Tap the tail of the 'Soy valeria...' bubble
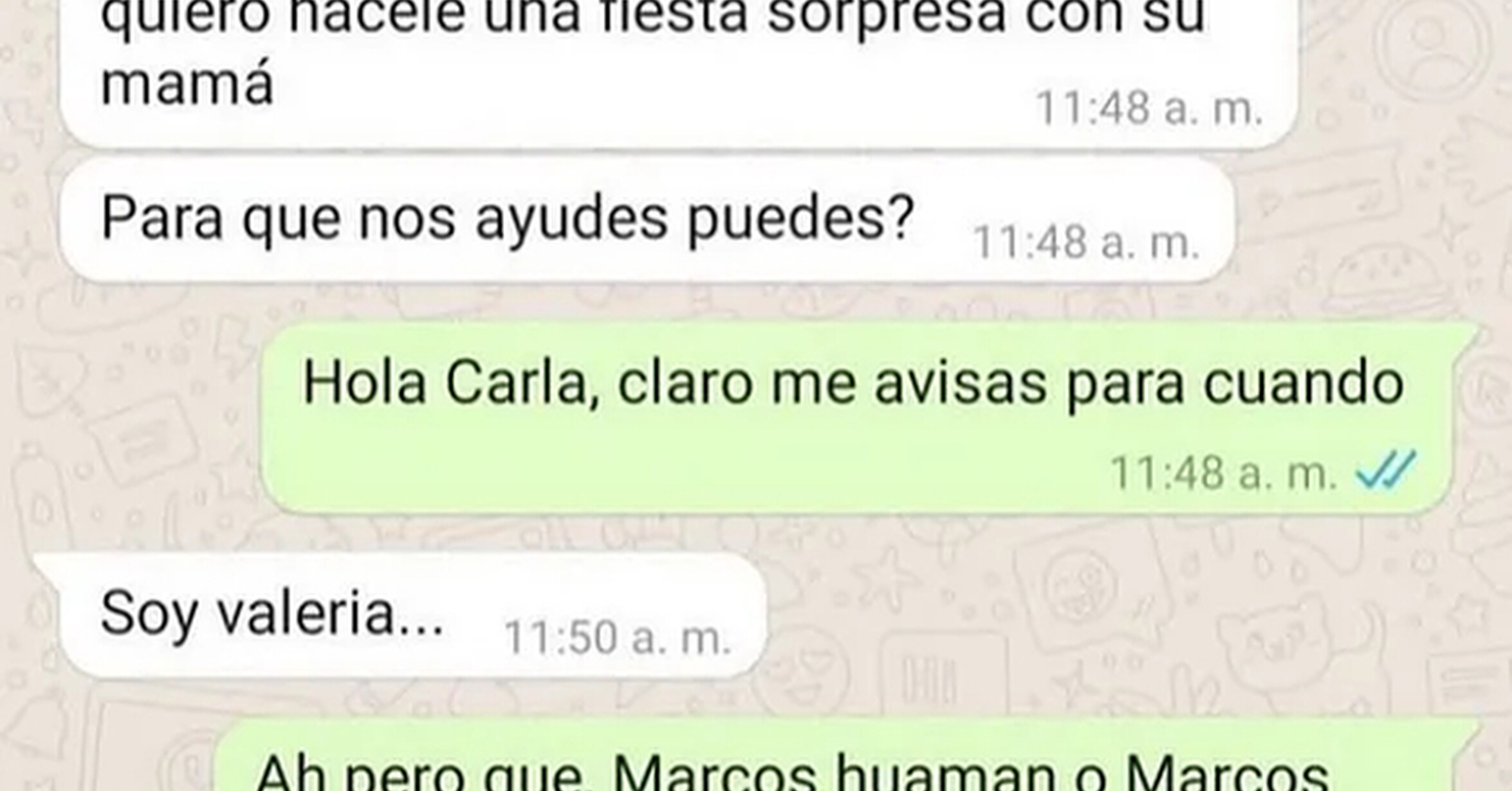The height and width of the screenshot is (791, 1512). coord(46,566)
